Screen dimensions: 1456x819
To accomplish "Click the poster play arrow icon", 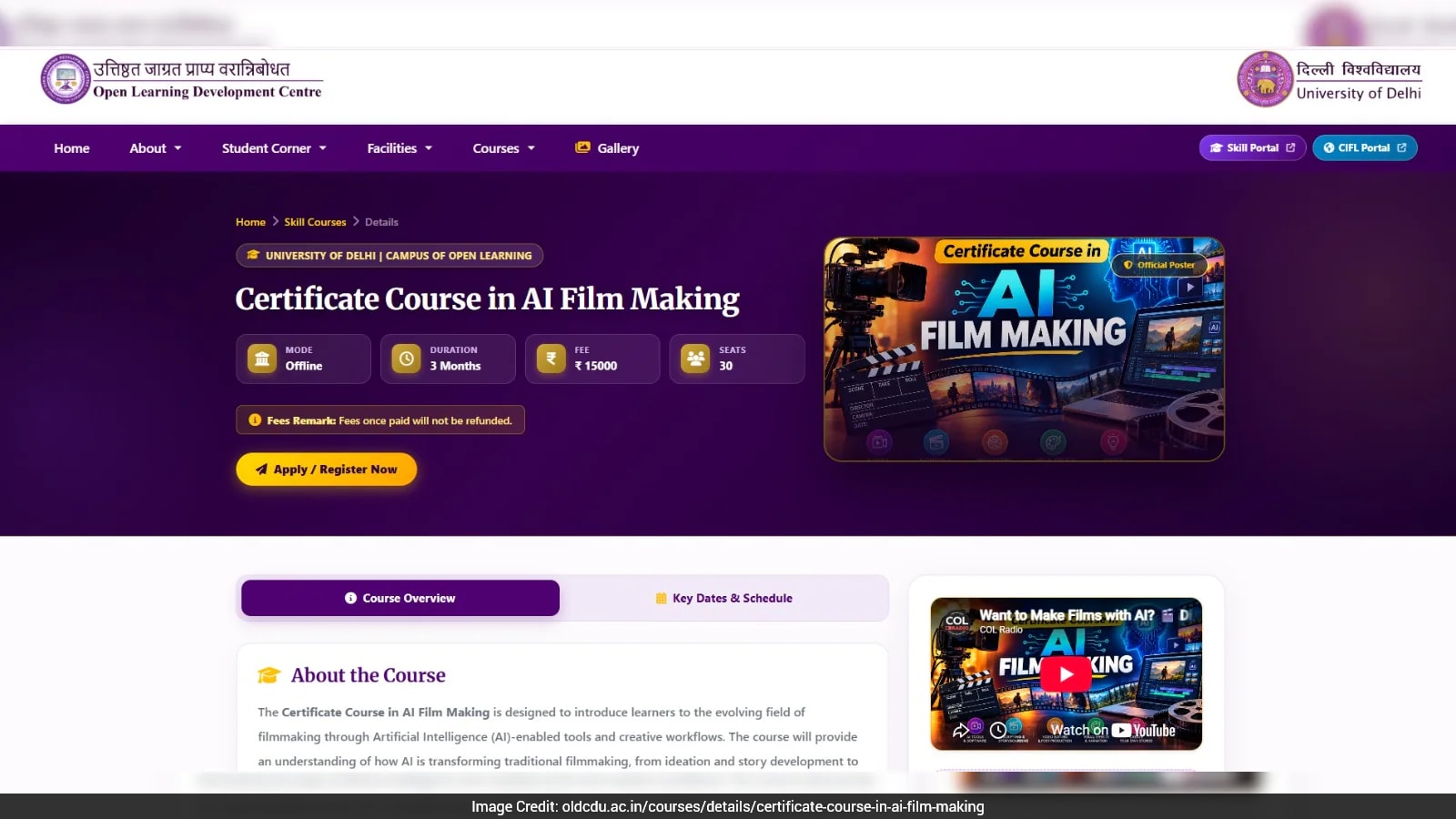I will [1190, 288].
